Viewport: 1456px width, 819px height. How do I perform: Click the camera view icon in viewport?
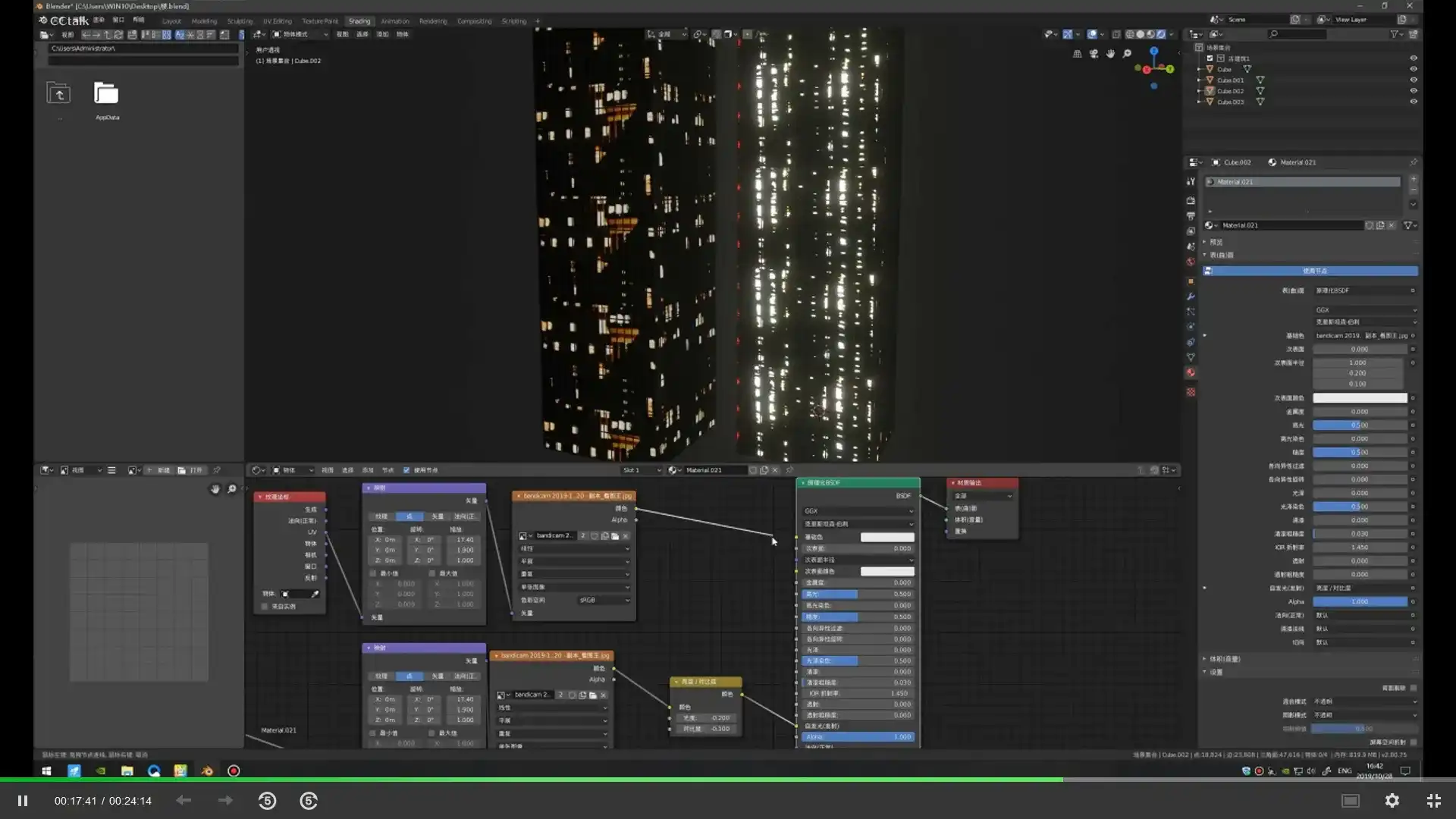point(1094,54)
